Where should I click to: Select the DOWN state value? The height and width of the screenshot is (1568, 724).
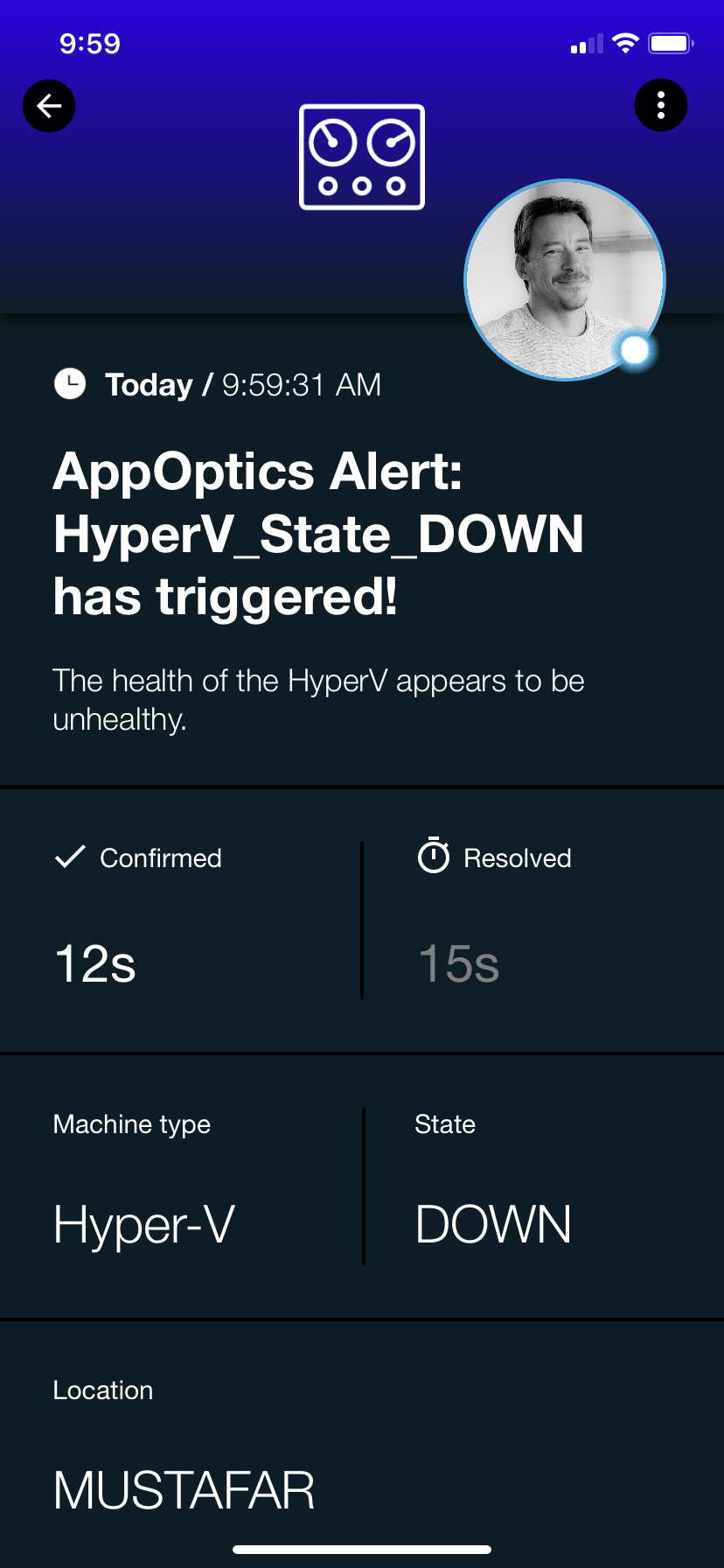point(494,1224)
